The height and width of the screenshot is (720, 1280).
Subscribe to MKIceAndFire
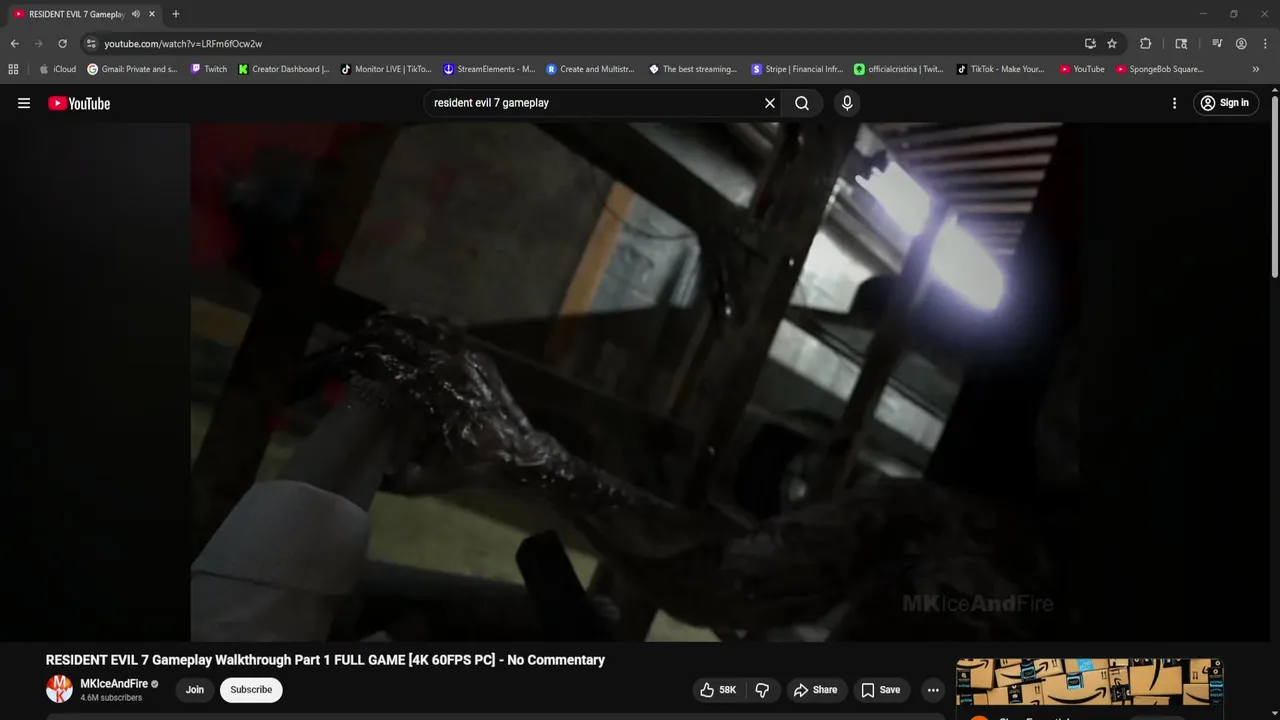251,690
